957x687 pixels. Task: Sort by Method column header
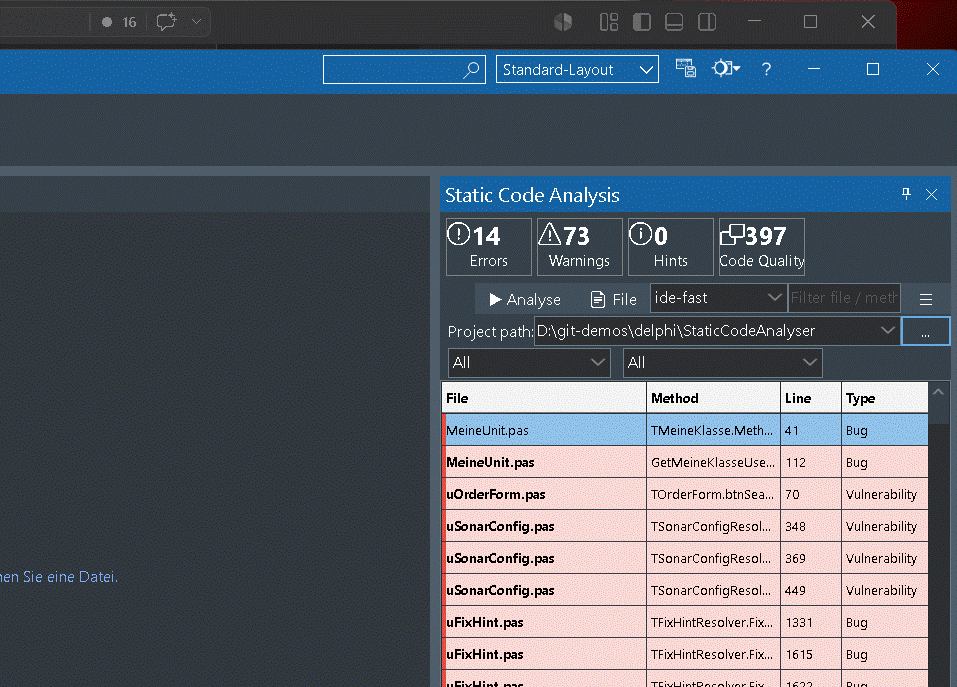(713, 398)
